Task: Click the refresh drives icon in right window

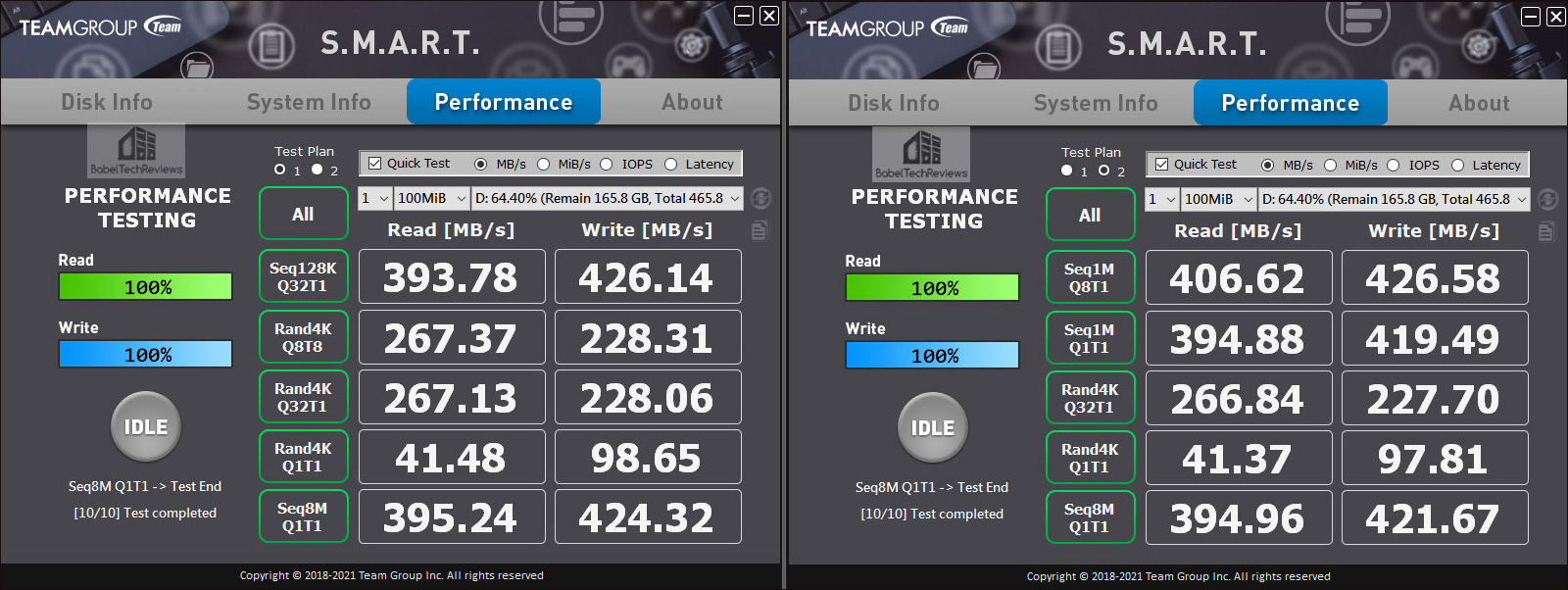Action: [x=1547, y=200]
